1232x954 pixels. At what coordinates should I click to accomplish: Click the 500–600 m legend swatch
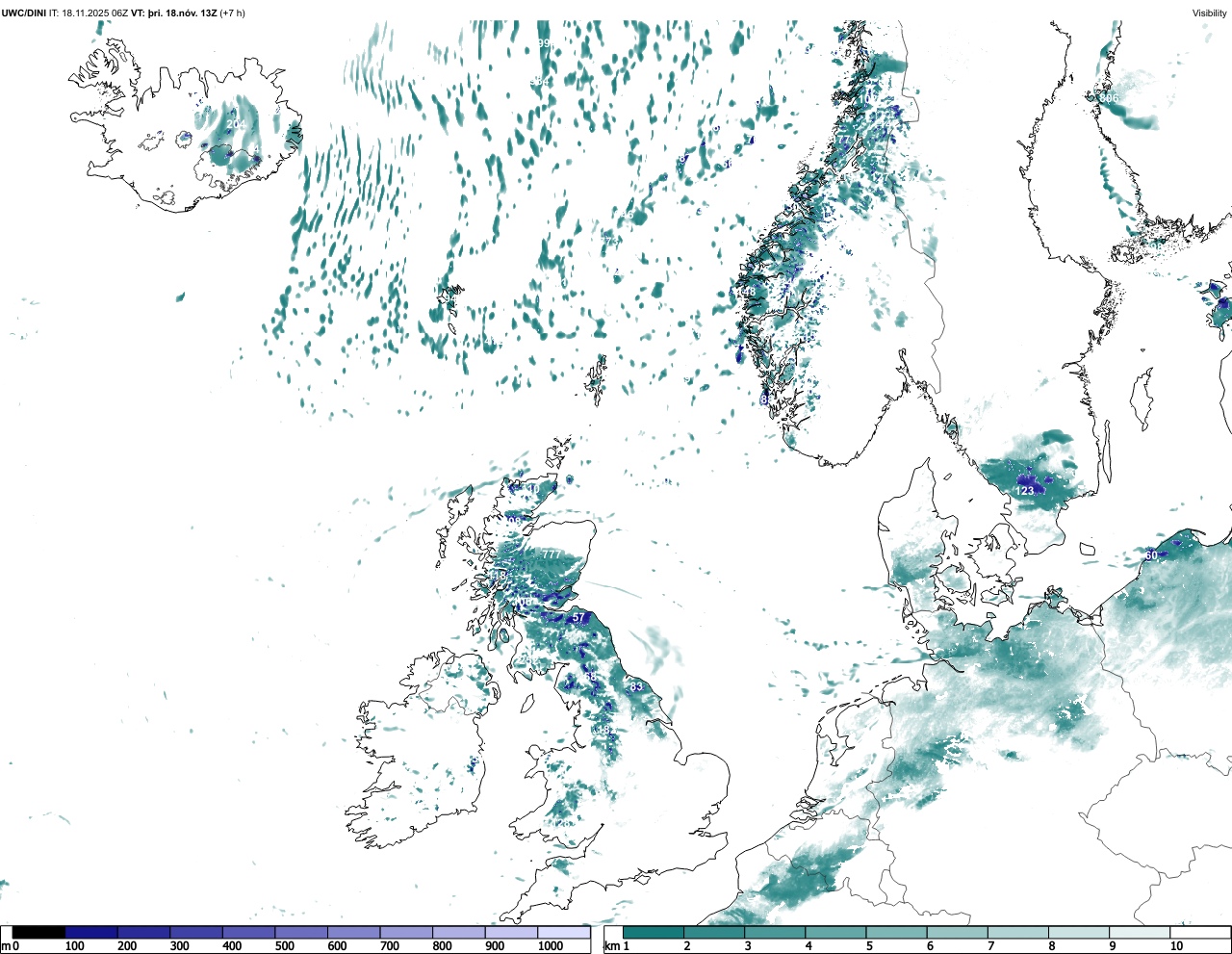tap(301, 932)
